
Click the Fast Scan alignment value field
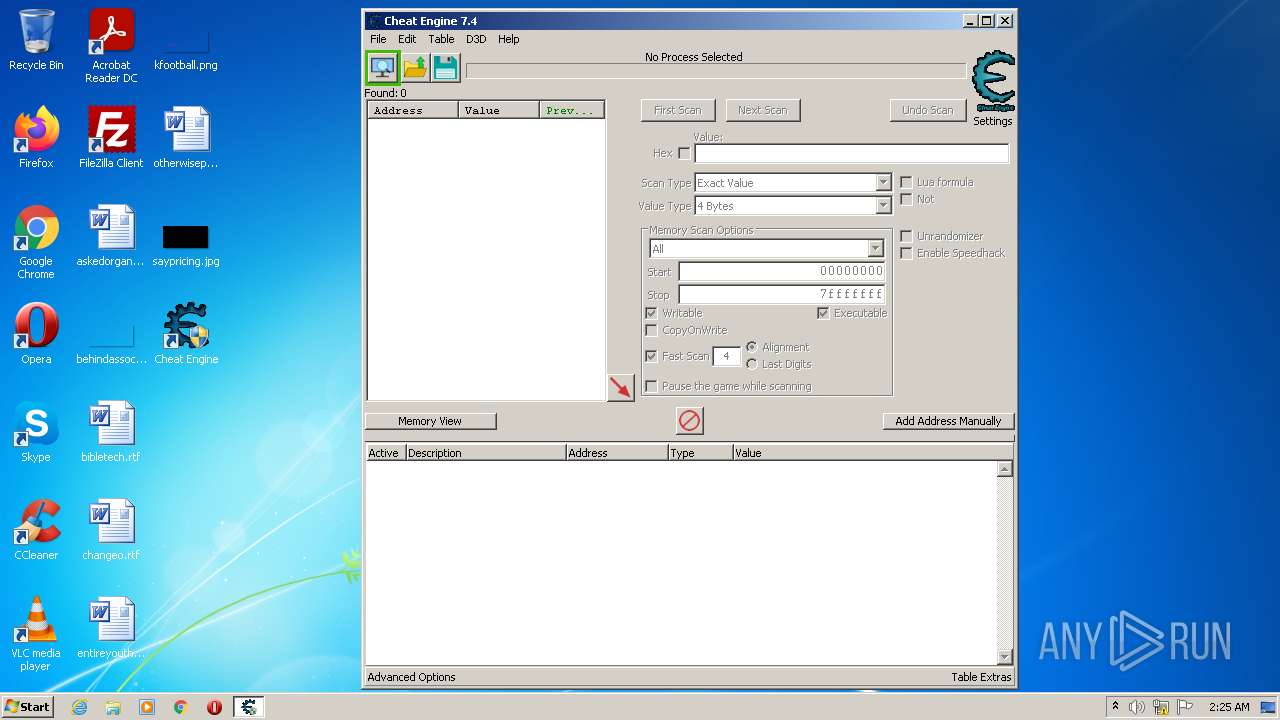point(726,356)
